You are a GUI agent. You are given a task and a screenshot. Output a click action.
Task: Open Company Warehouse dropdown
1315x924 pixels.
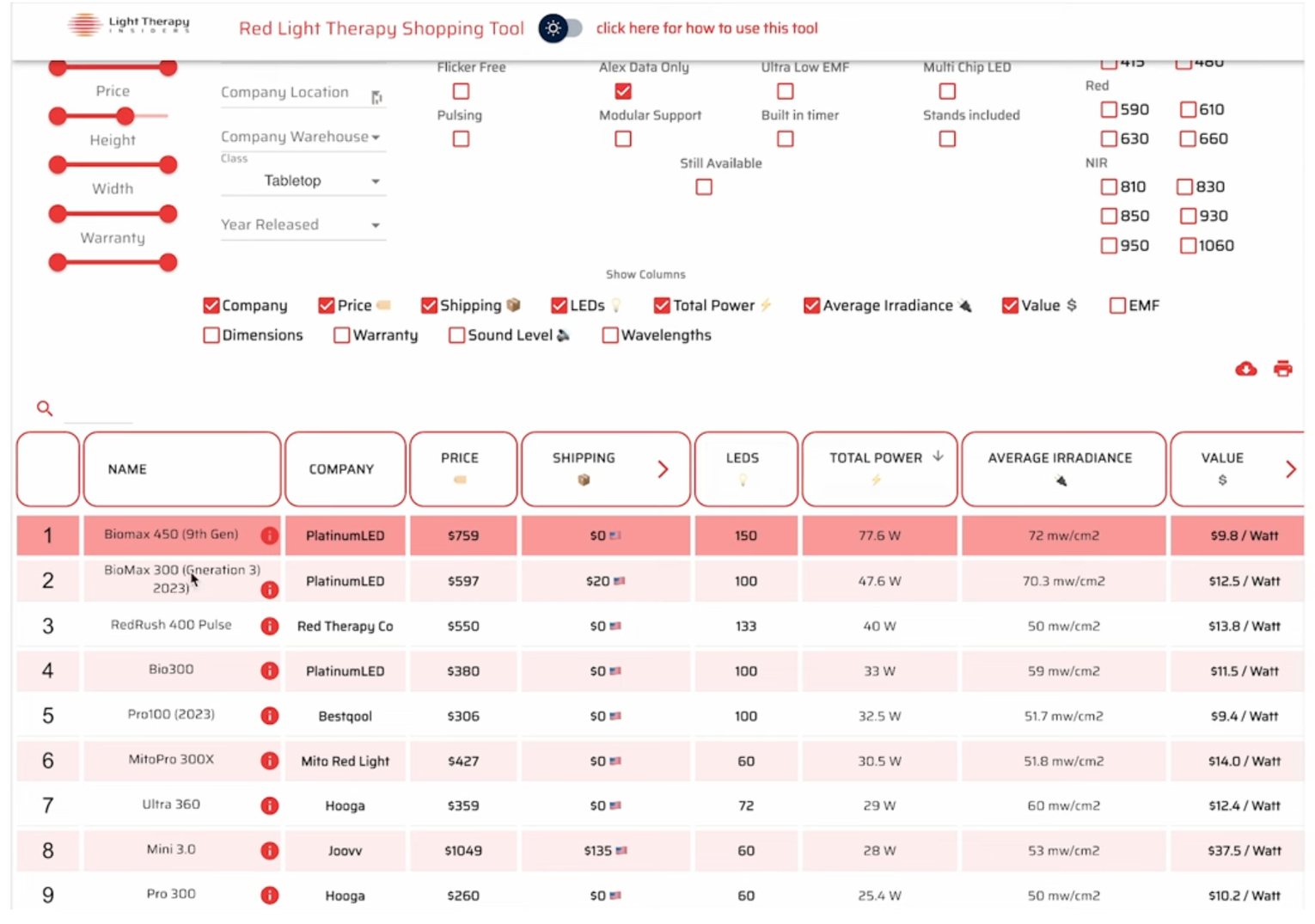click(x=303, y=137)
